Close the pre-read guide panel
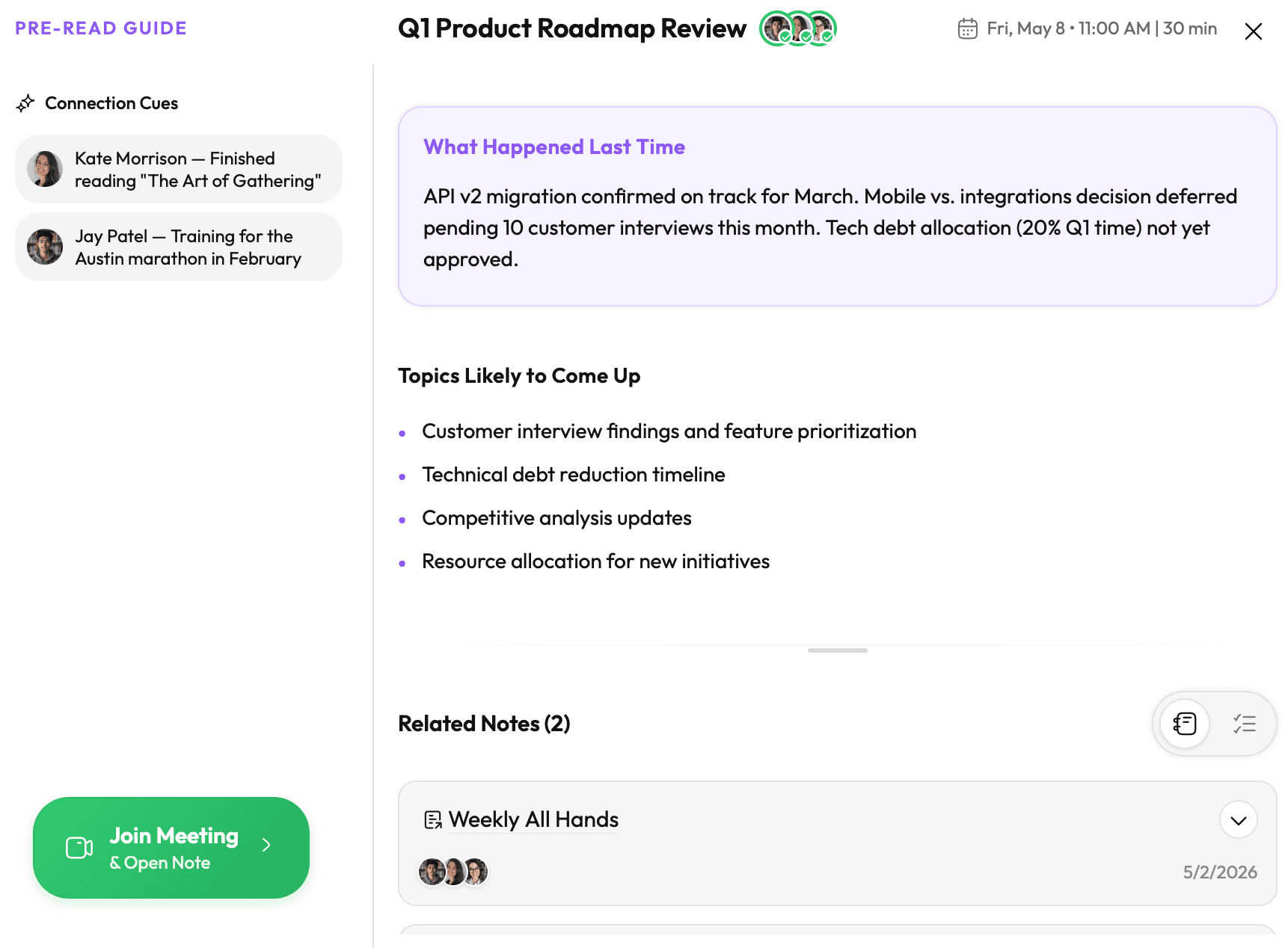1288x948 pixels. pyautogui.click(x=1253, y=31)
